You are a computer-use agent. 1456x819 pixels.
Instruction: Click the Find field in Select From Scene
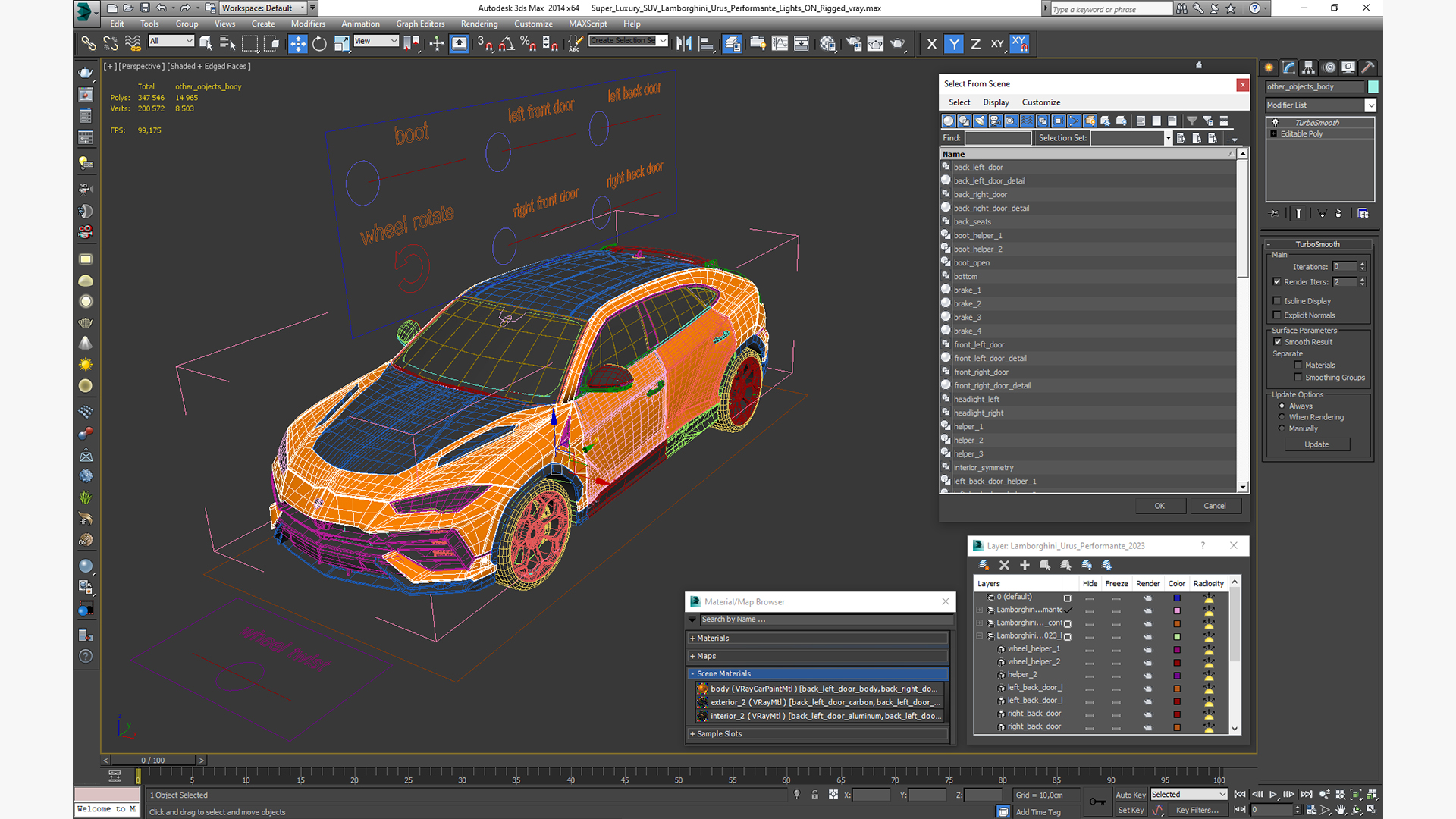tap(998, 138)
